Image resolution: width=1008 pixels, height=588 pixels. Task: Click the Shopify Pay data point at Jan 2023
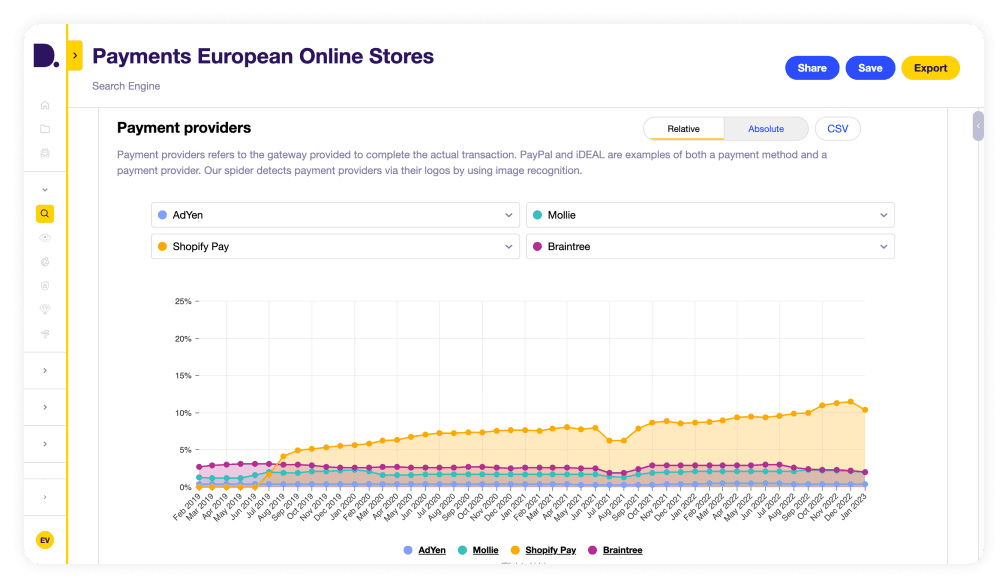click(x=865, y=410)
